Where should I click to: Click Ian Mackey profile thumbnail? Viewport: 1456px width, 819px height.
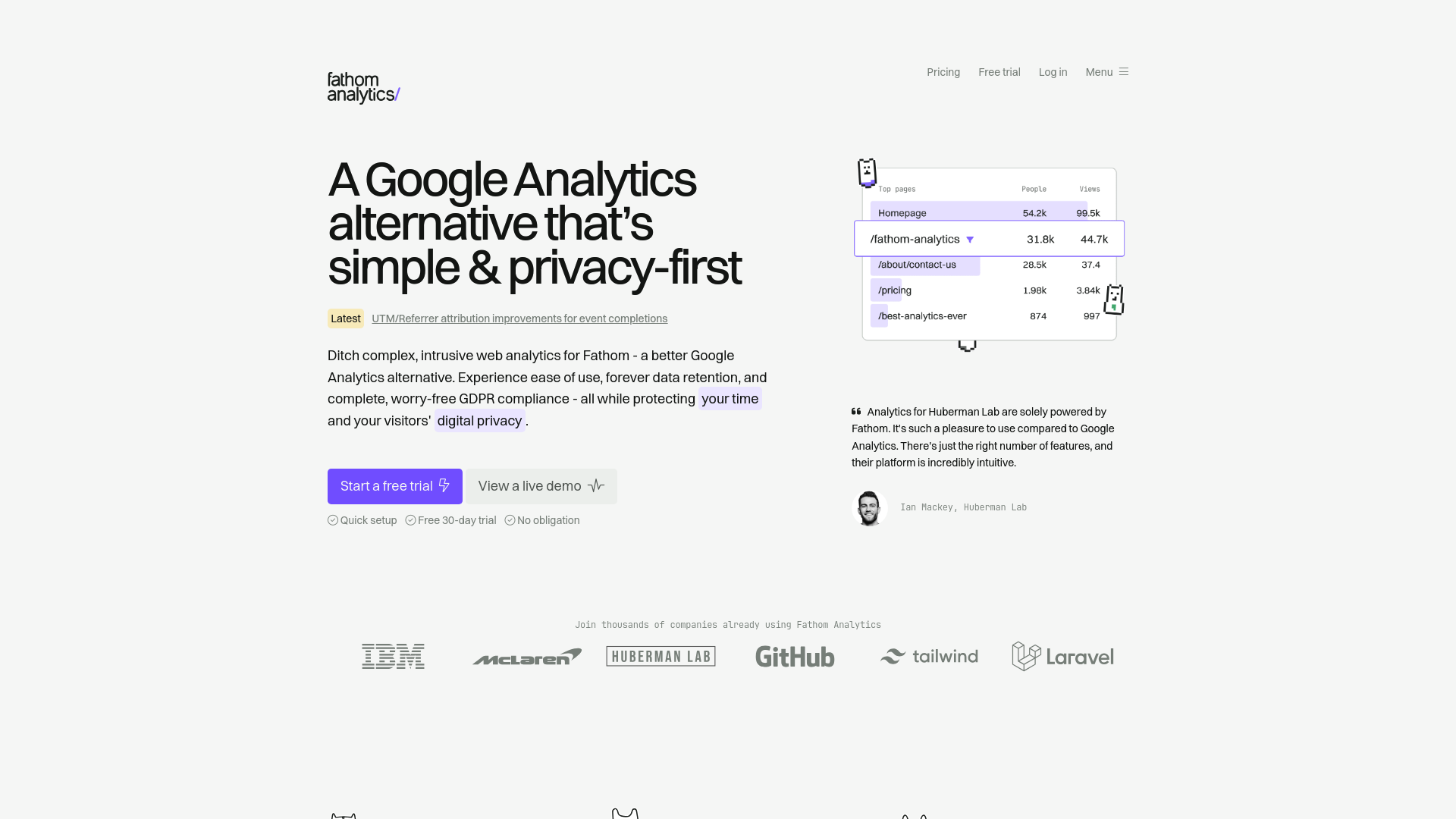[869, 507]
